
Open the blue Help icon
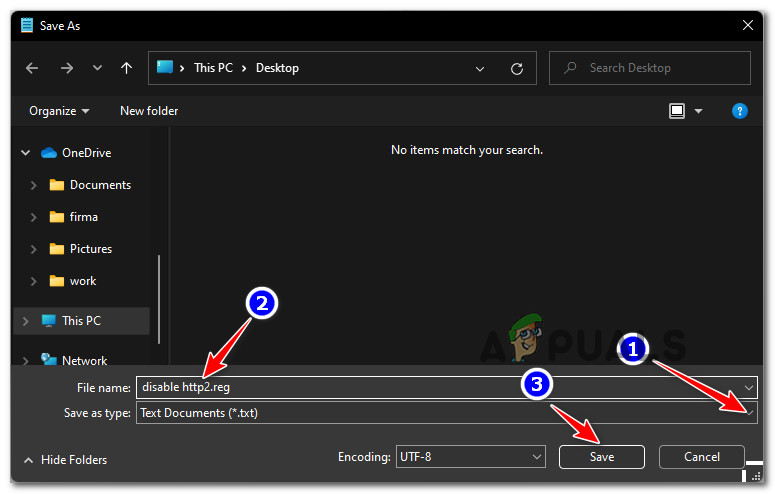[739, 111]
